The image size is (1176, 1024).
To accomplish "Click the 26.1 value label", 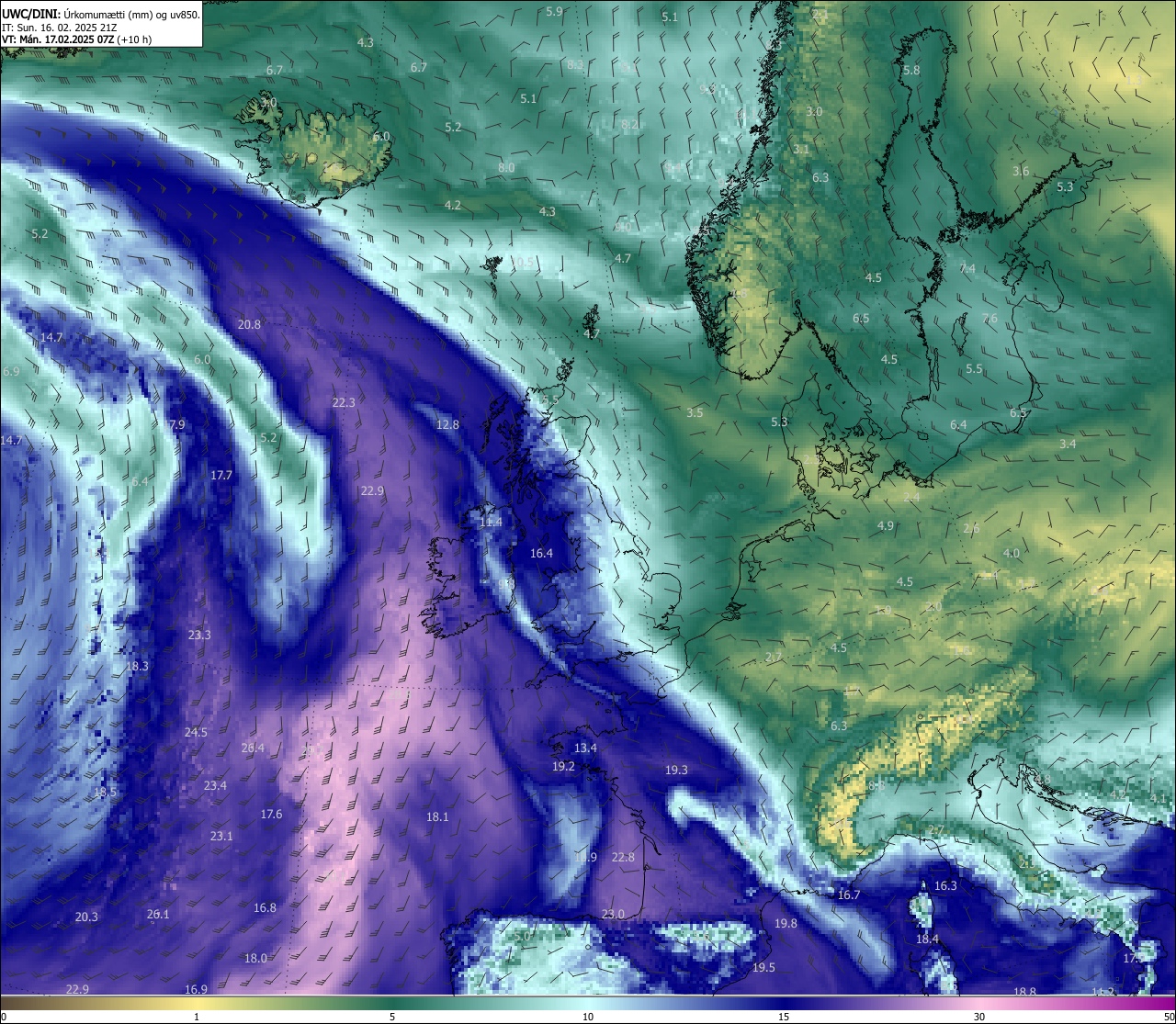I will point(158,915).
